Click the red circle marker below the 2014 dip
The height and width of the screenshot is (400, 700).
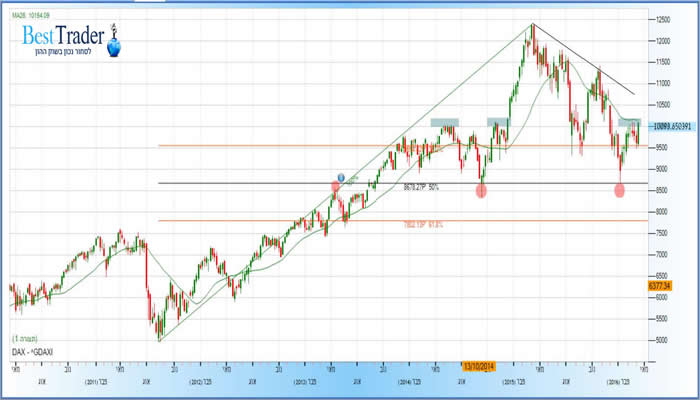pos(481,190)
